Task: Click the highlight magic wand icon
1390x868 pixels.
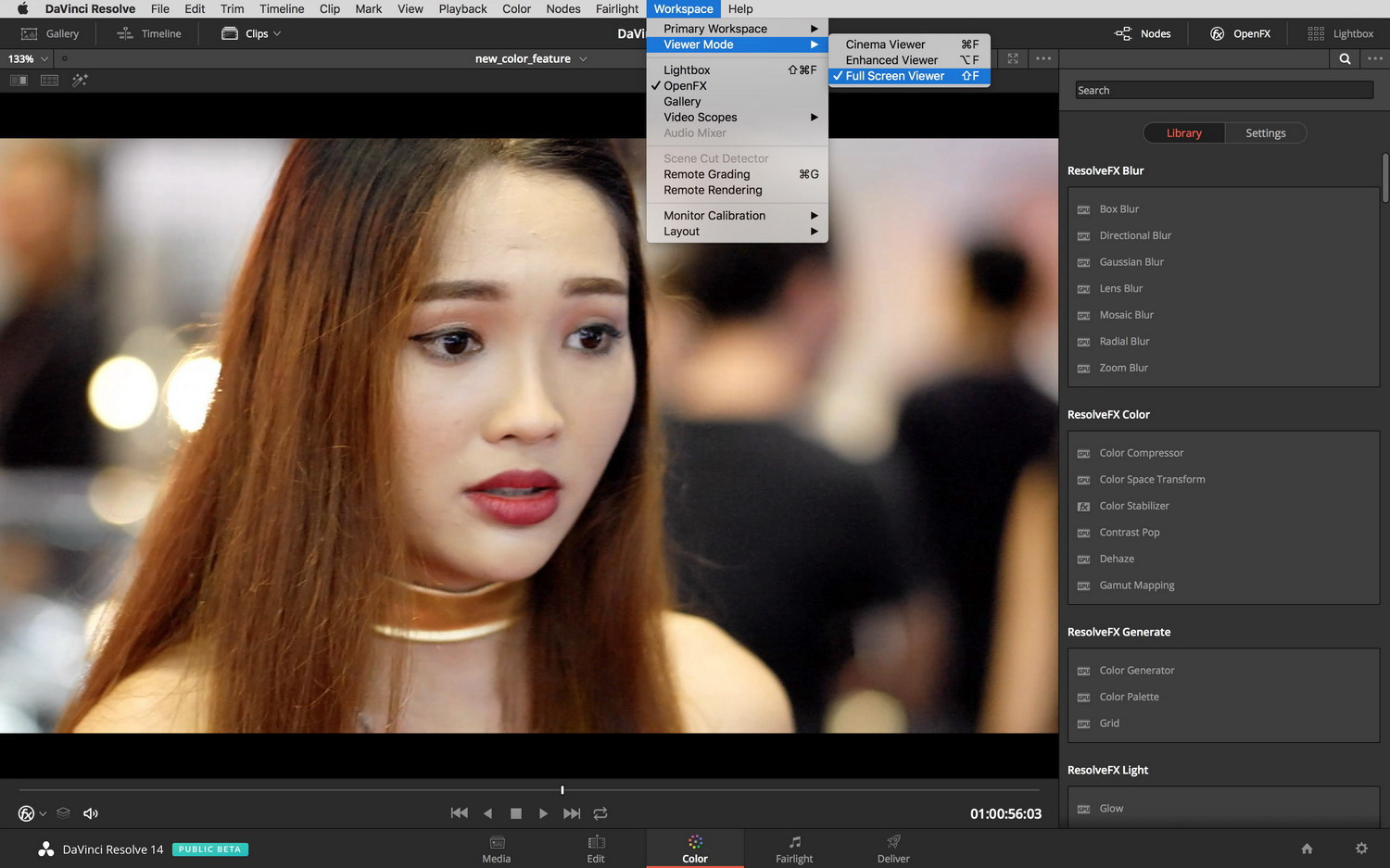Action: click(x=80, y=81)
